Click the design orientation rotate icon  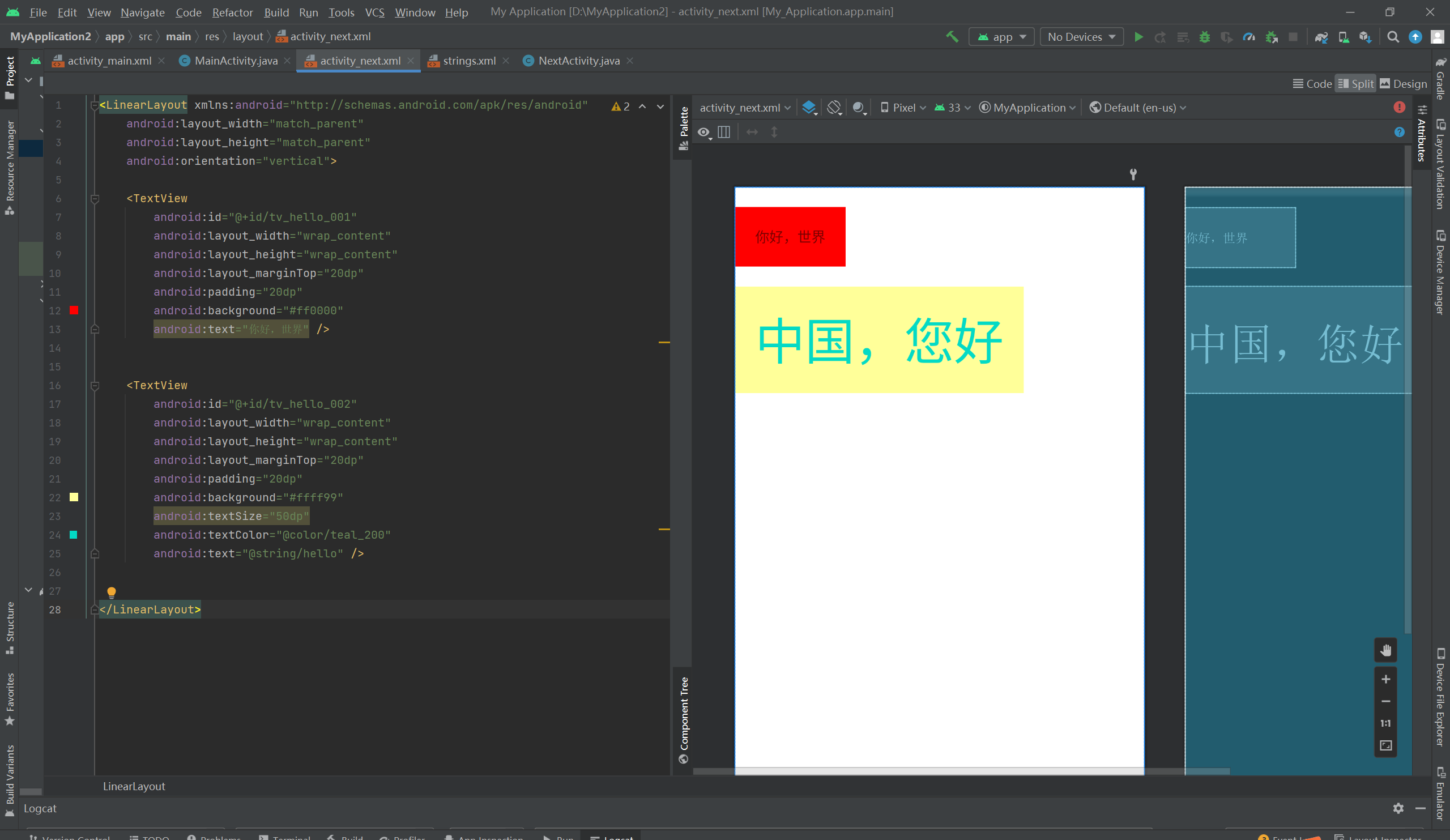tap(834, 108)
